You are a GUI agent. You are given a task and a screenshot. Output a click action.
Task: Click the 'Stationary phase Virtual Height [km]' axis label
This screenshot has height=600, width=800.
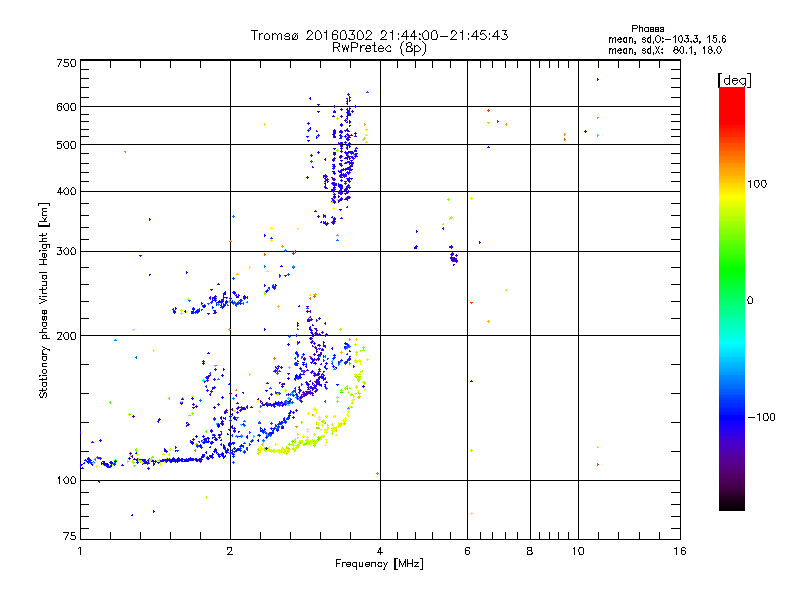tap(44, 301)
